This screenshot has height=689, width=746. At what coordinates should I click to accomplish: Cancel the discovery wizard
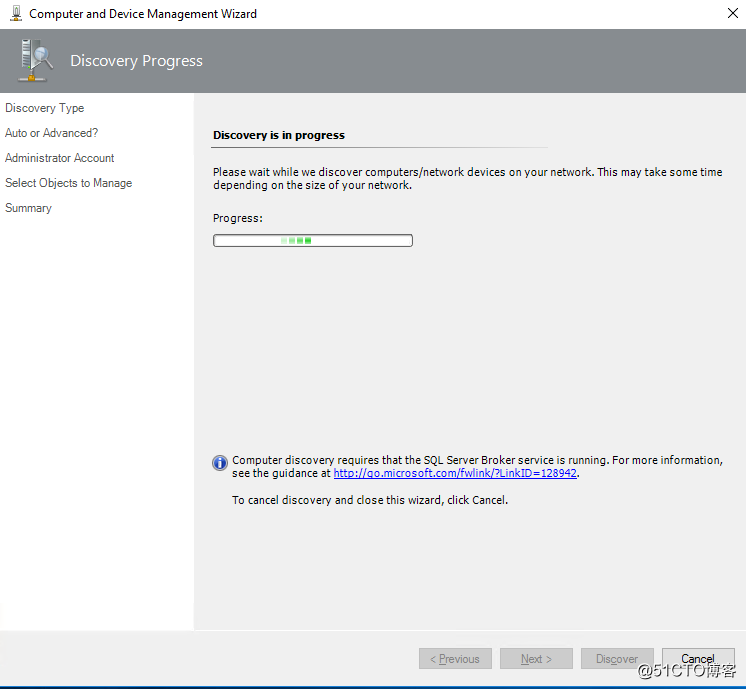point(698,659)
